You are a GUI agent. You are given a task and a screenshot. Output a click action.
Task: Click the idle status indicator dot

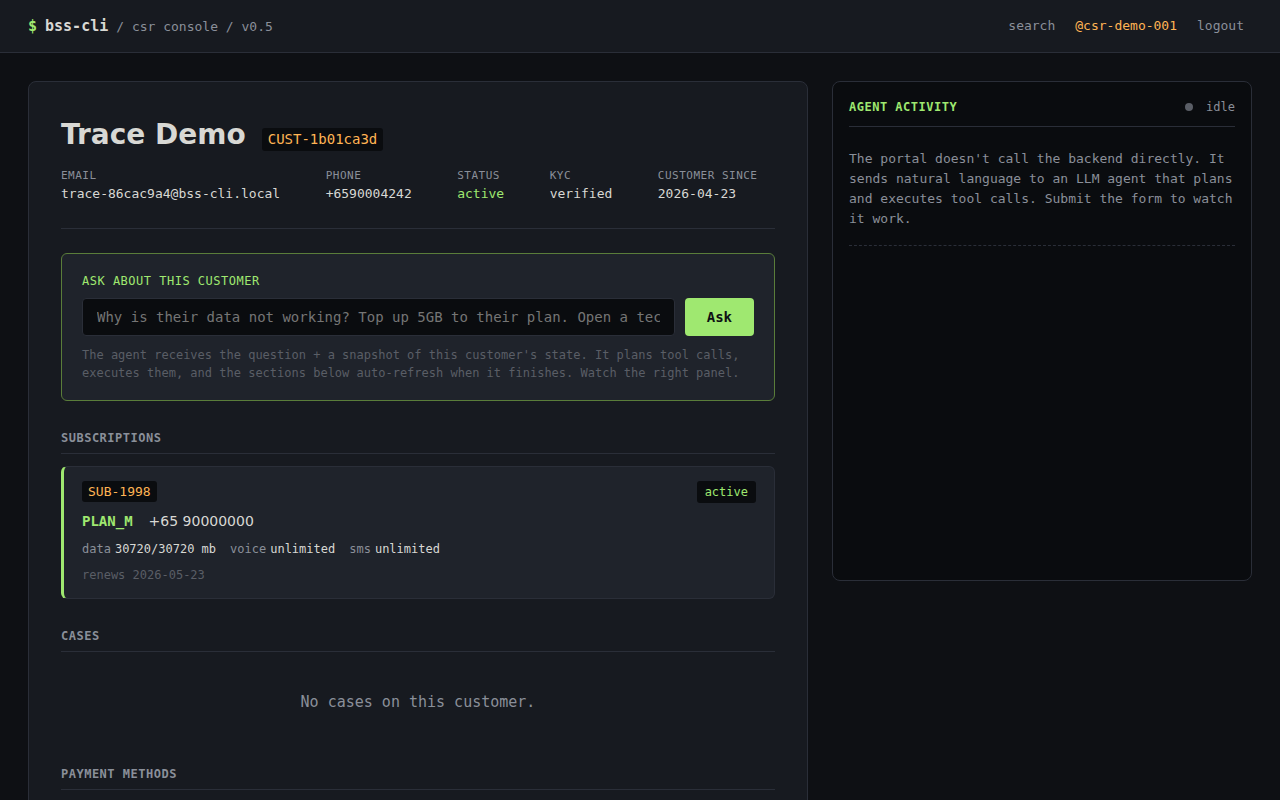pyautogui.click(x=1188, y=106)
